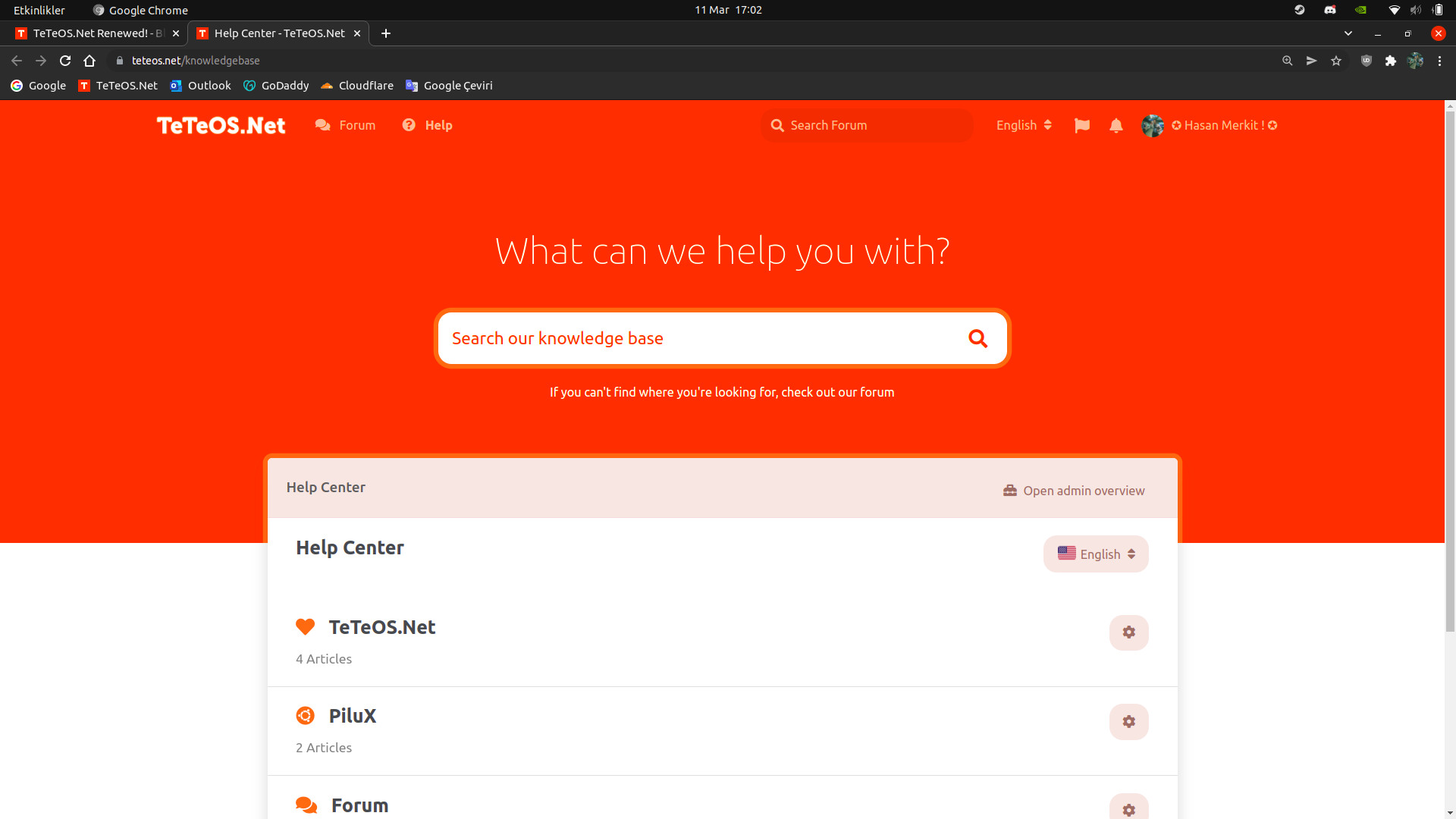Go back in browser history
This screenshot has height=819, width=1456.
(17, 61)
